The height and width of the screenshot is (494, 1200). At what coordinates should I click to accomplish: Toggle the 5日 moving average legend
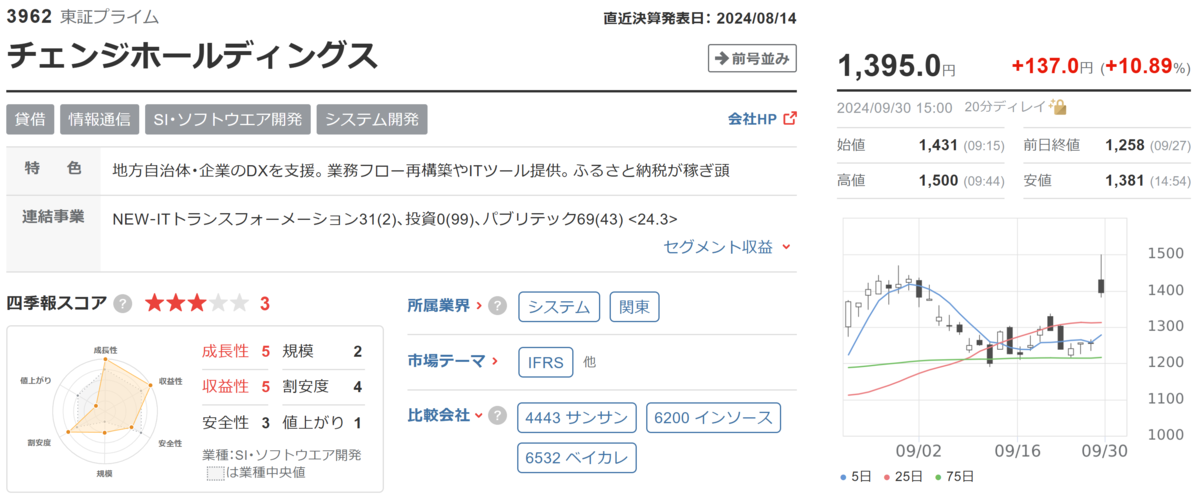(857, 476)
